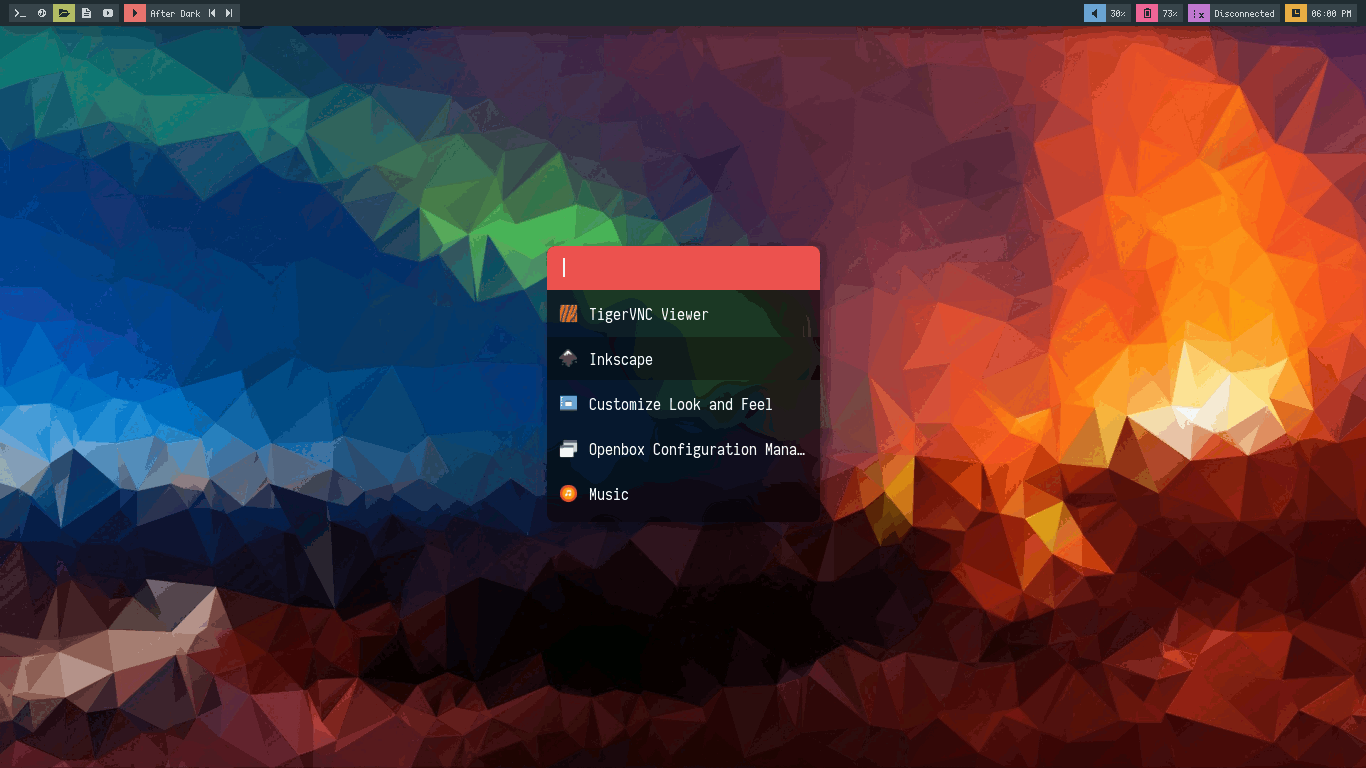The width and height of the screenshot is (1366, 768).
Task: Open the video media workspace icon
Action: point(108,13)
